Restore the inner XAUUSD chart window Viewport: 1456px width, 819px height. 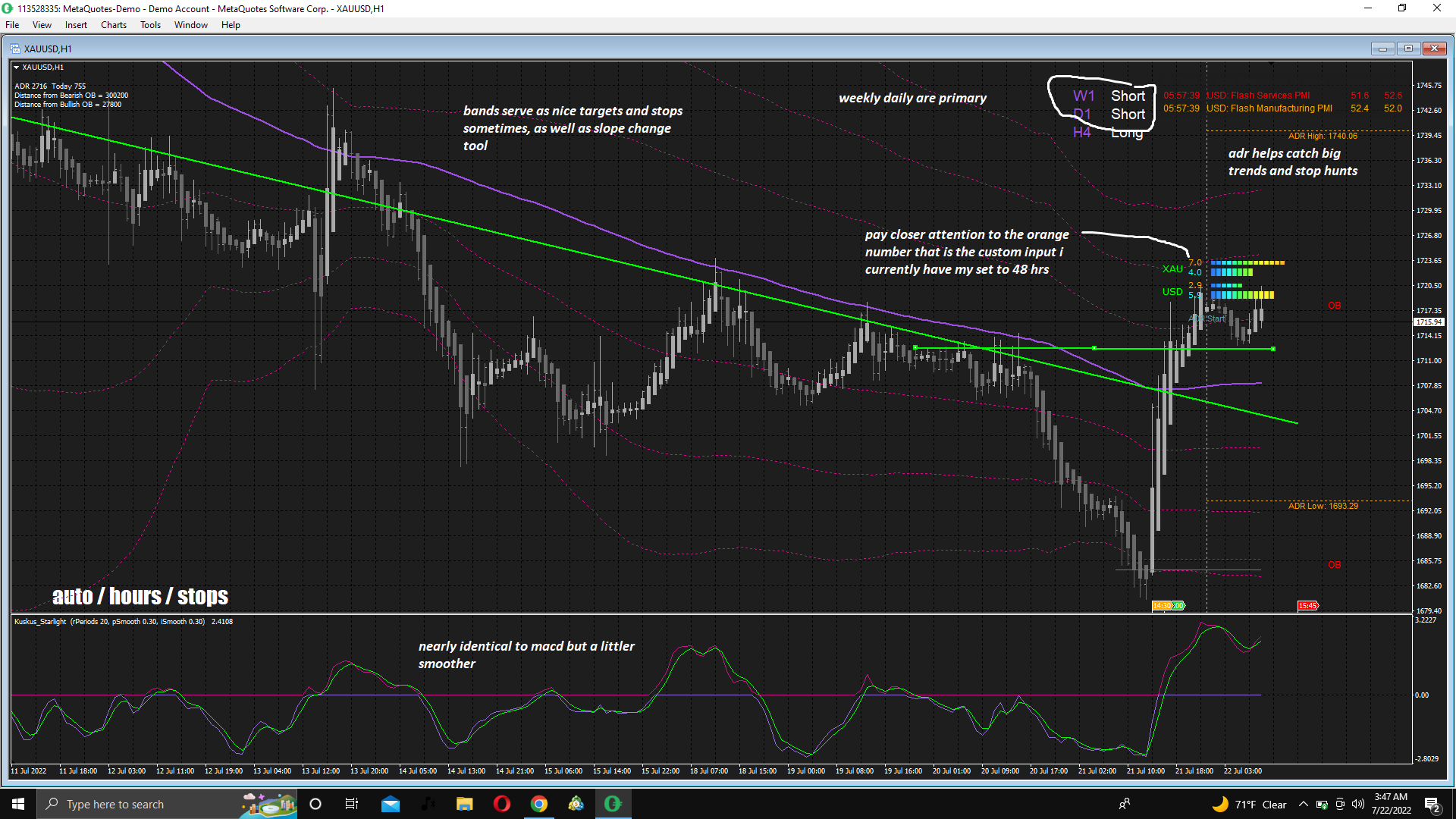coord(1408,49)
